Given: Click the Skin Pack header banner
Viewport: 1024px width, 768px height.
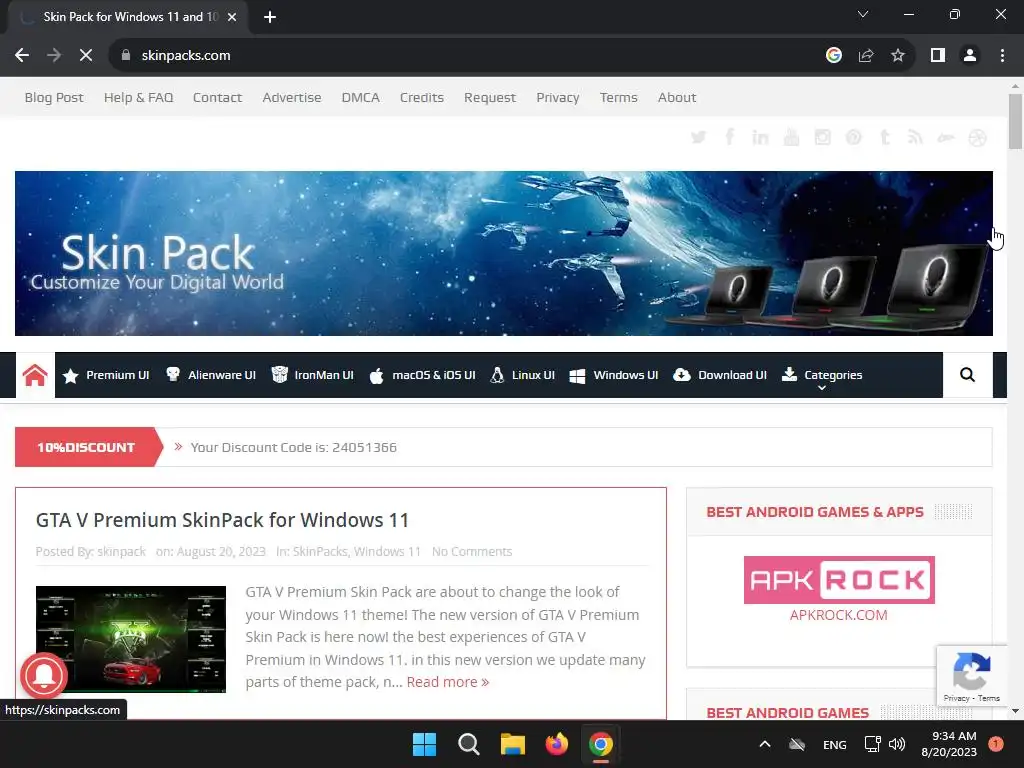Looking at the screenshot, I should (x=504, y=253).
